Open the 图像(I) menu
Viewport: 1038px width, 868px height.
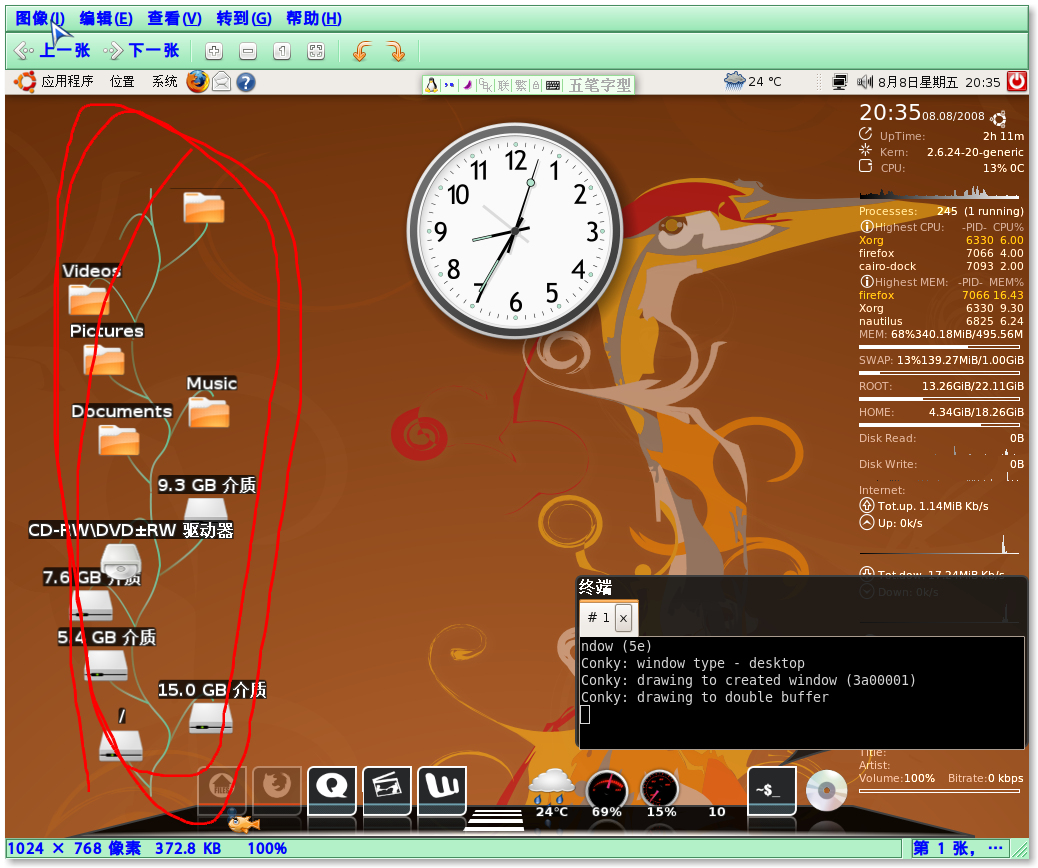click(x=40, y=19)
